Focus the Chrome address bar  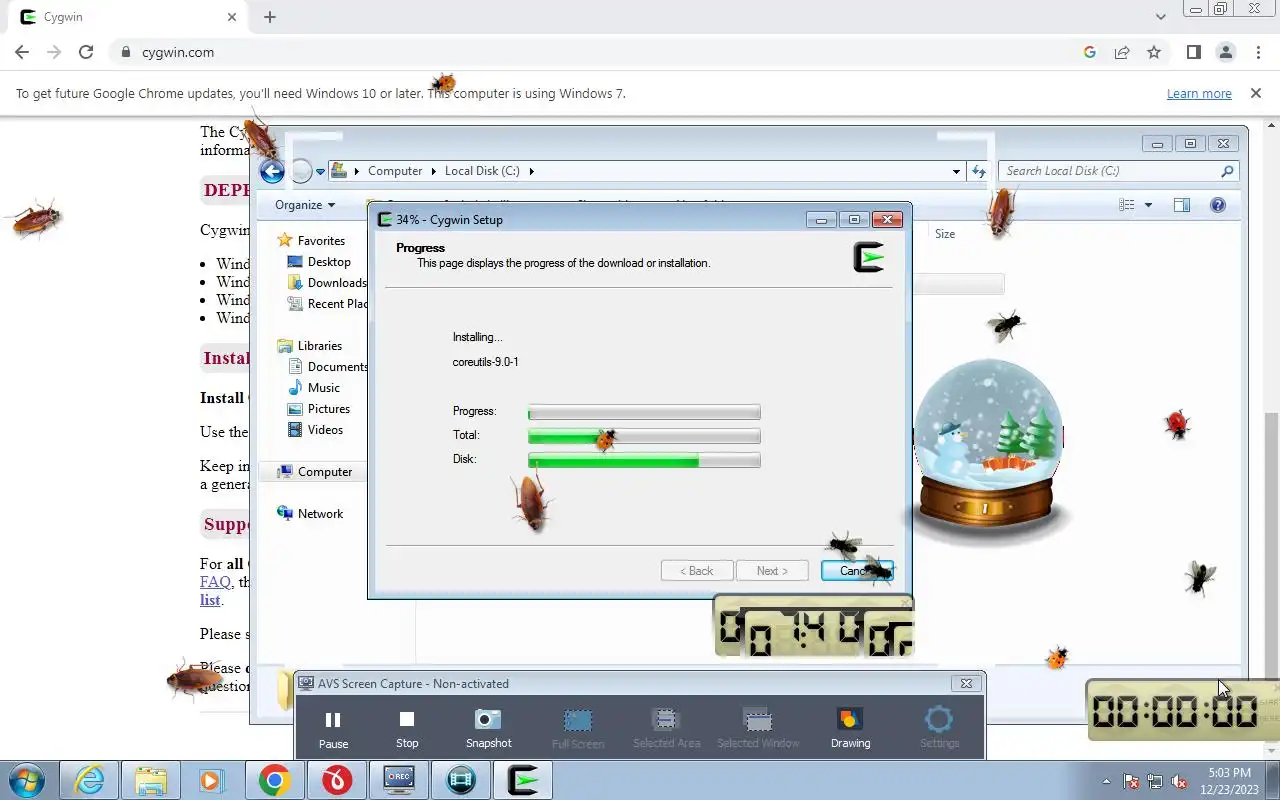click(600, 52)
